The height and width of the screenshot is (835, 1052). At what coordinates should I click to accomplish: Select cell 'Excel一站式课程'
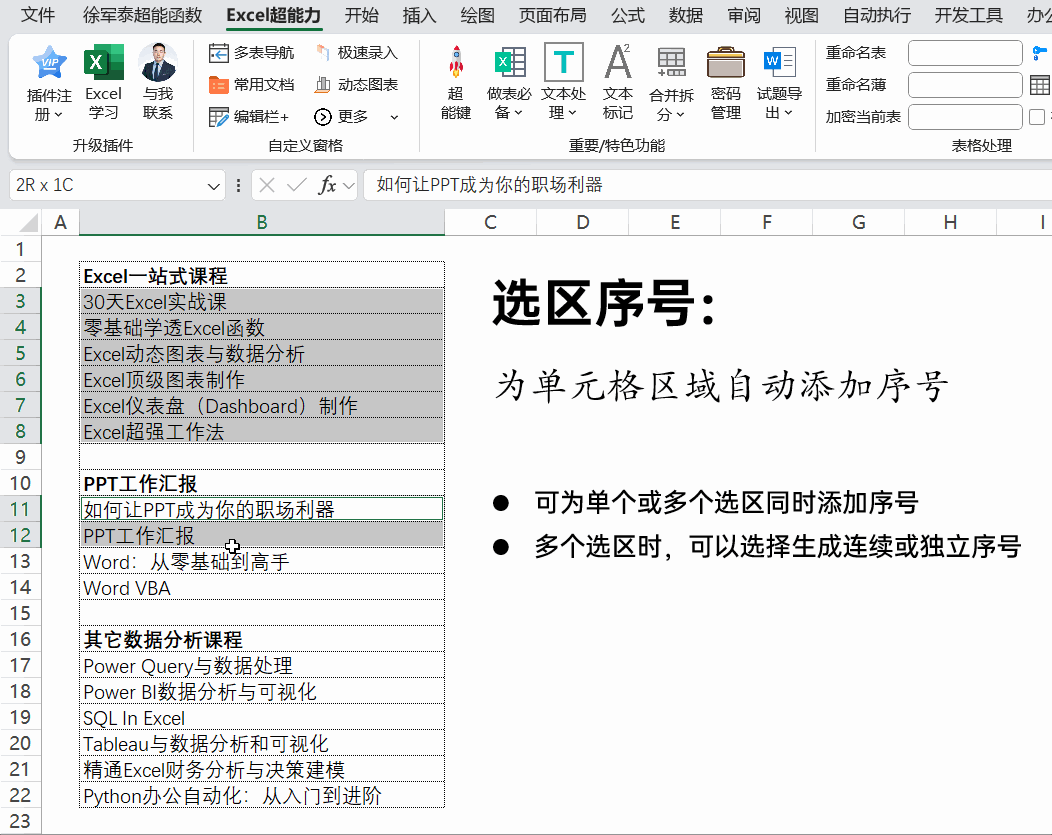pyautogui.click(x=262, y=276)
